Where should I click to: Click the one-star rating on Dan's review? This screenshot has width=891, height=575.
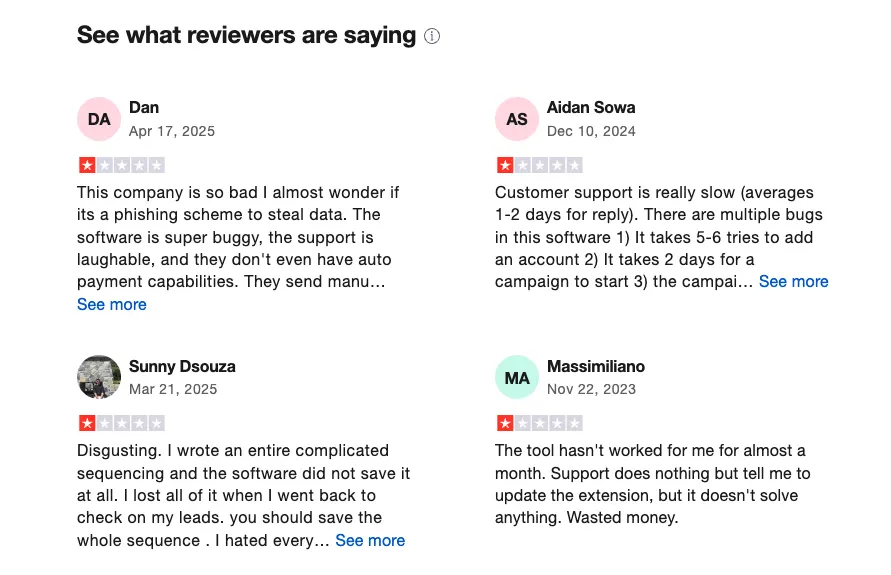tap(121, 165)
